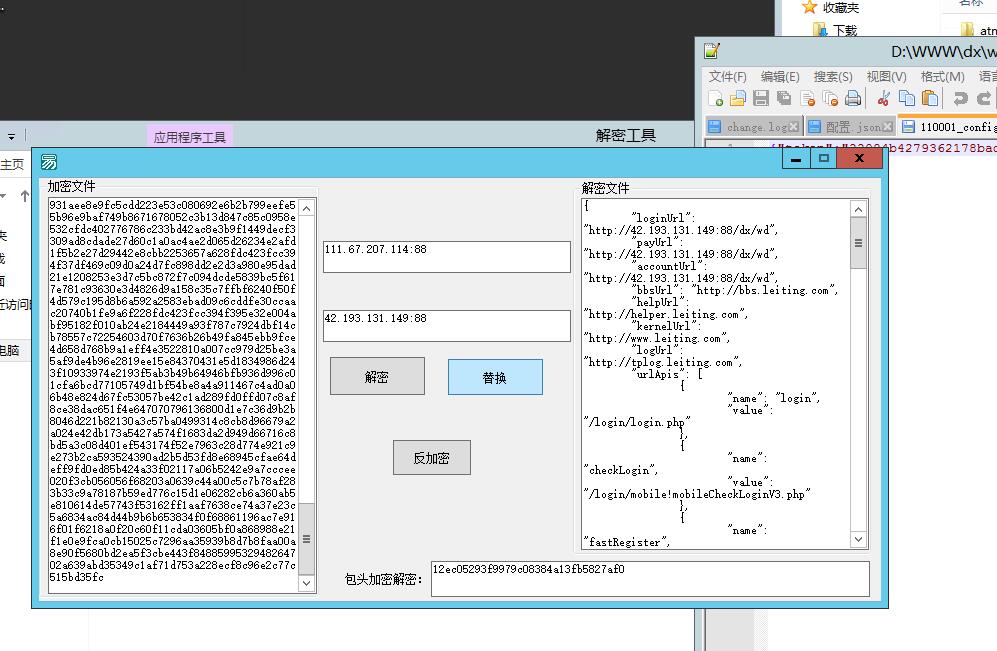Open the 文件(F) menu

(728, 76)
